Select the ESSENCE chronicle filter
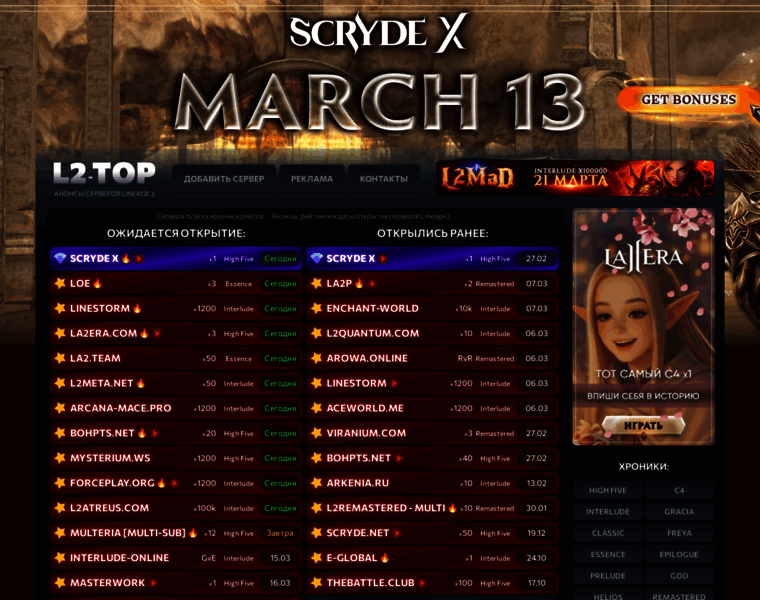 click(x=608, y=554)
